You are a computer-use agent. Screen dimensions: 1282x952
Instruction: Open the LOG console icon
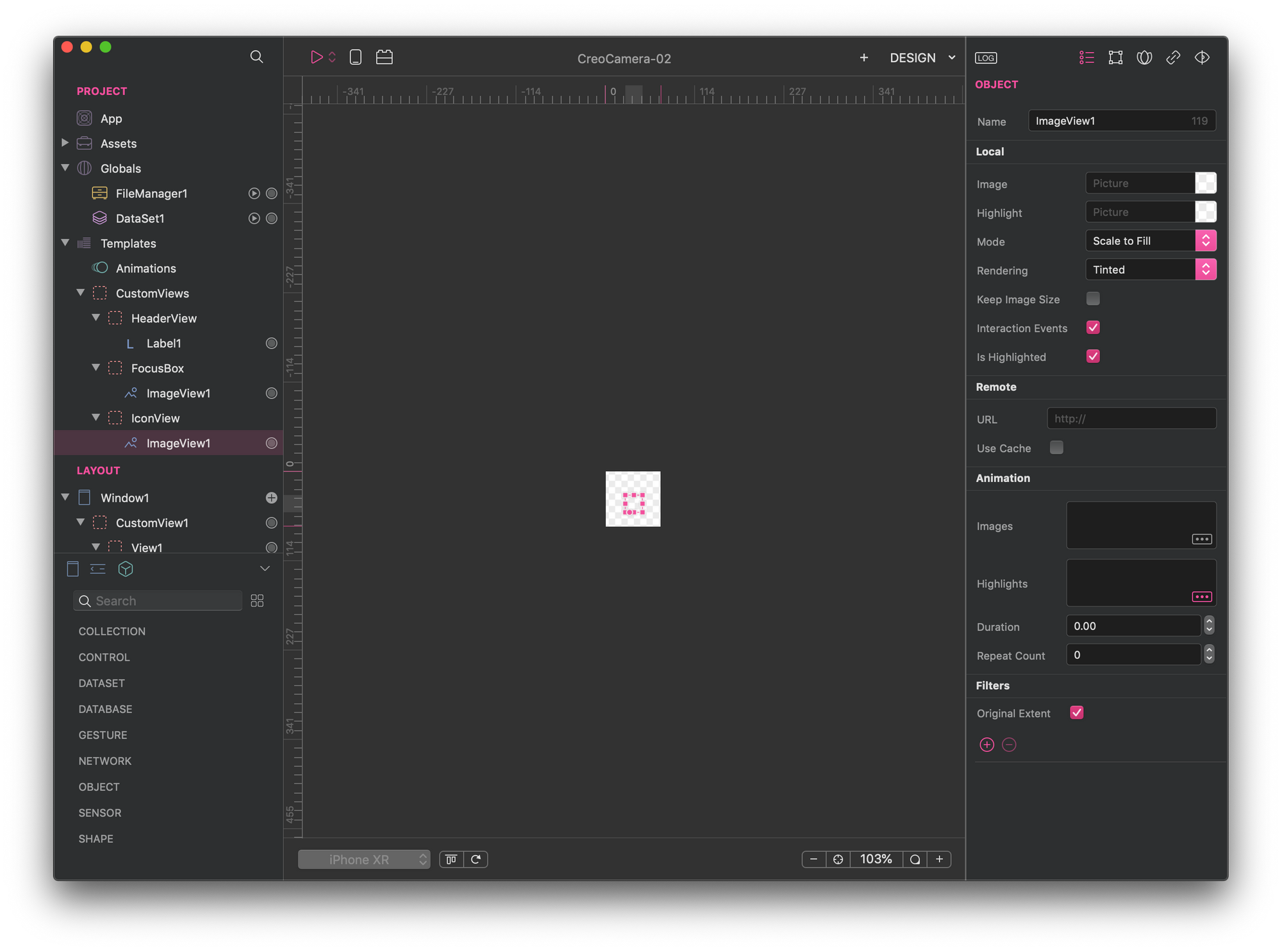986,58
